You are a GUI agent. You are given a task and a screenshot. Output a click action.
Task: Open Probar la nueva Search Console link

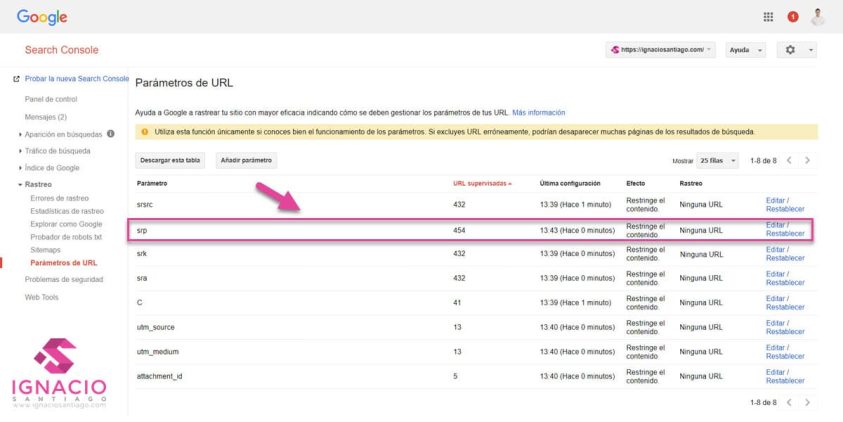point(77,78)
